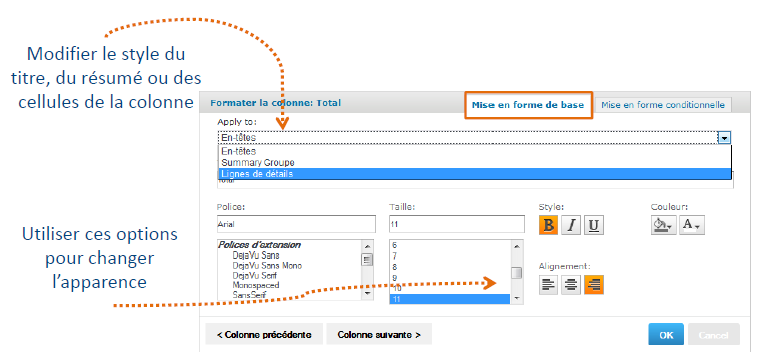Click size list scrollbar up arrow
The image size is (773, 363).
tap(516, 246)
